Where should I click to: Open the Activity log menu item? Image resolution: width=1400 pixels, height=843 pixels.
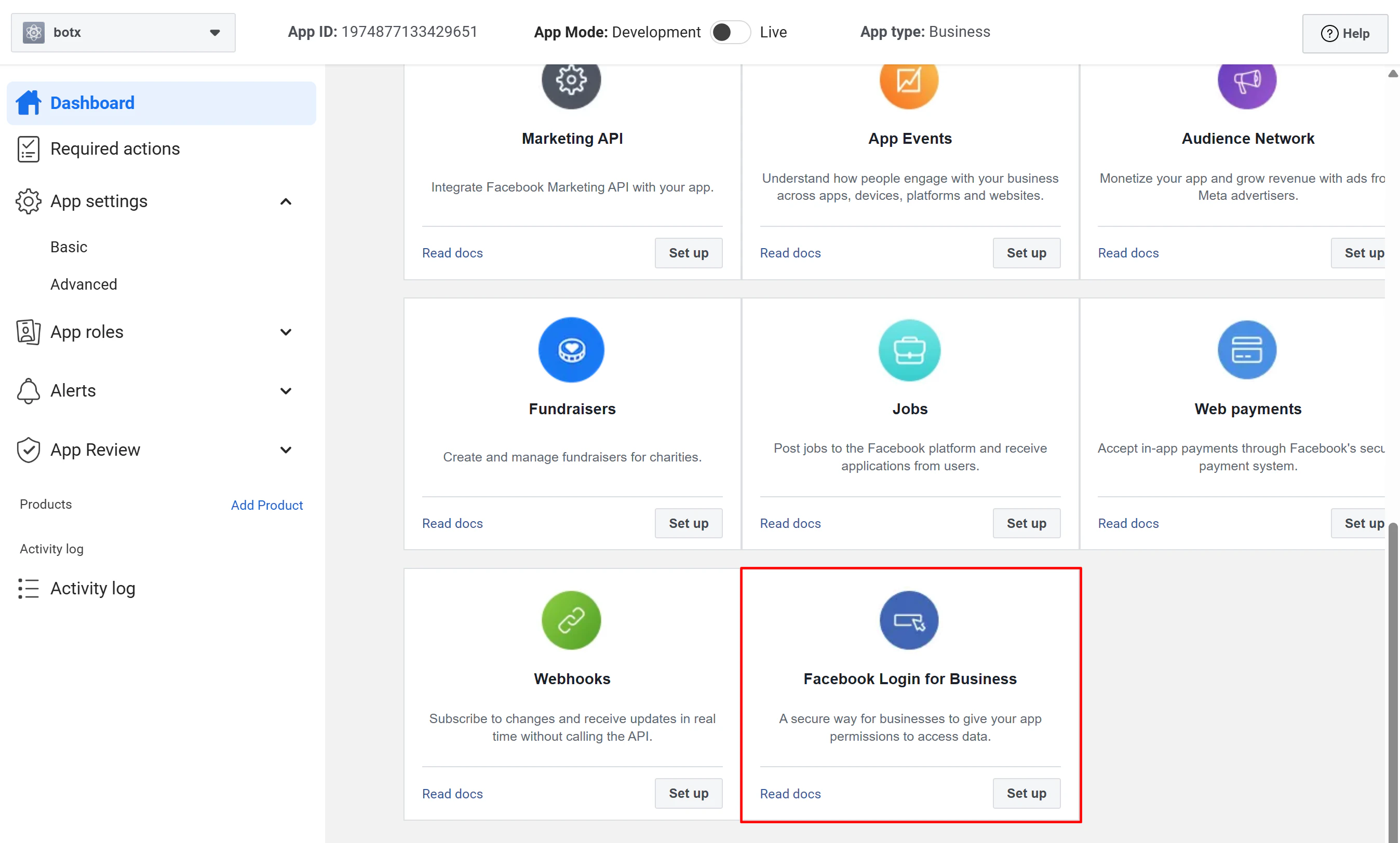(92, 589)
